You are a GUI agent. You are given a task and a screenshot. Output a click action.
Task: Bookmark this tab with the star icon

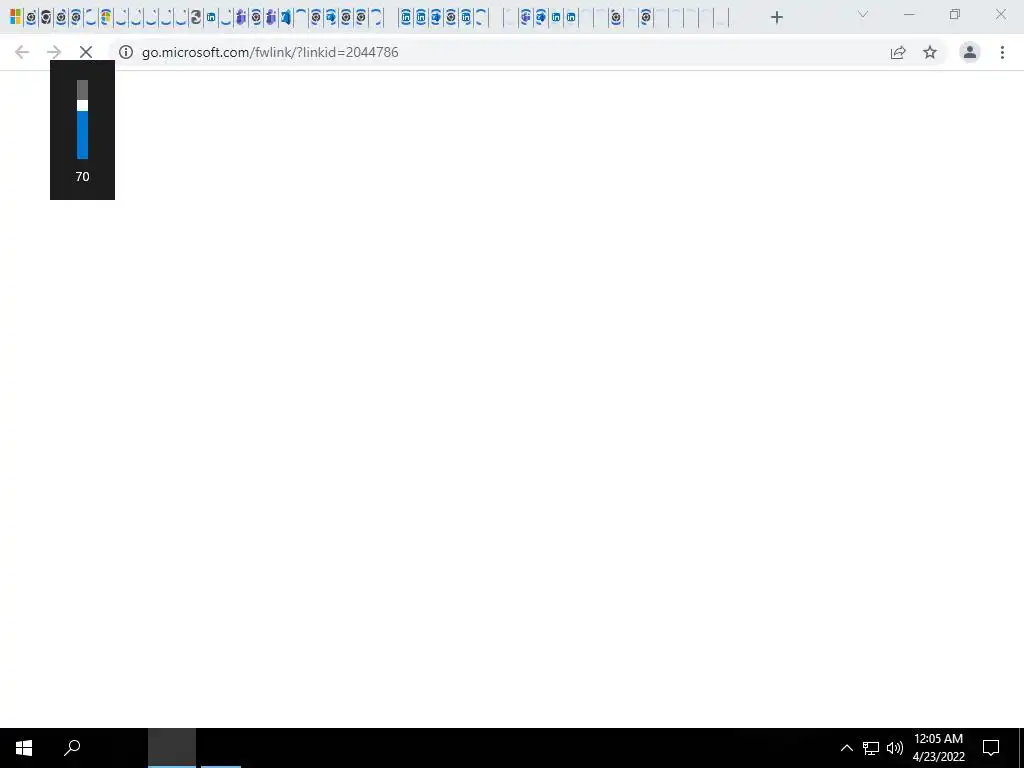(x=930, y=52)
